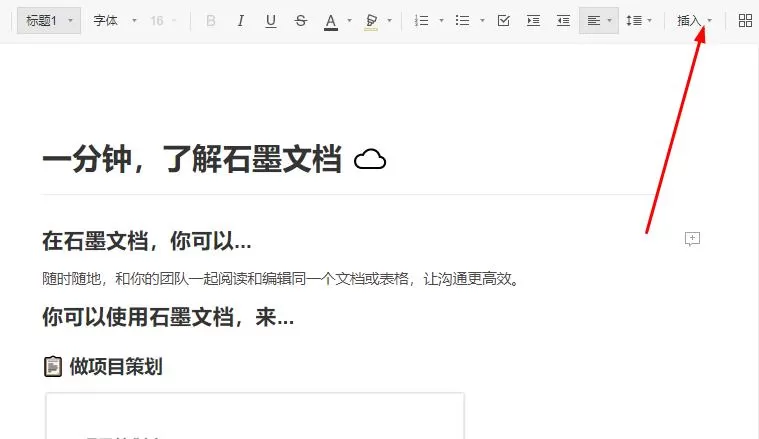Click the heading 做项目策划

(116, 366)
